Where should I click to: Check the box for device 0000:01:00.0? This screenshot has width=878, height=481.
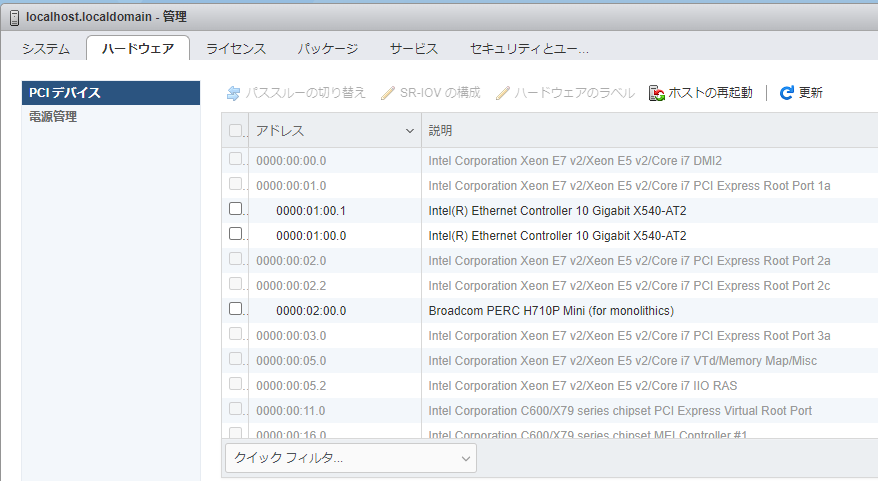pos(236,234)
